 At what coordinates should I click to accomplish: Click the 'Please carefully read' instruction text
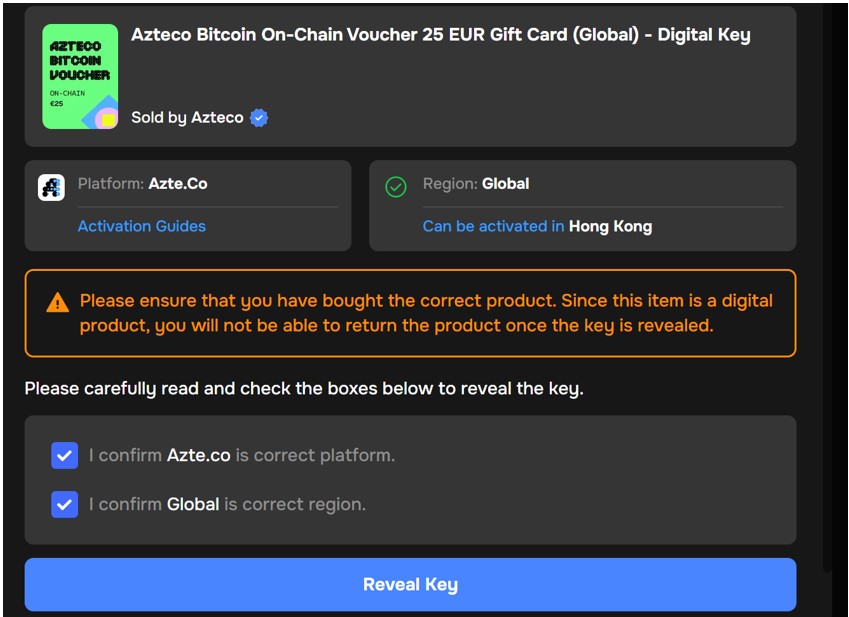click(x=304, y=388)
